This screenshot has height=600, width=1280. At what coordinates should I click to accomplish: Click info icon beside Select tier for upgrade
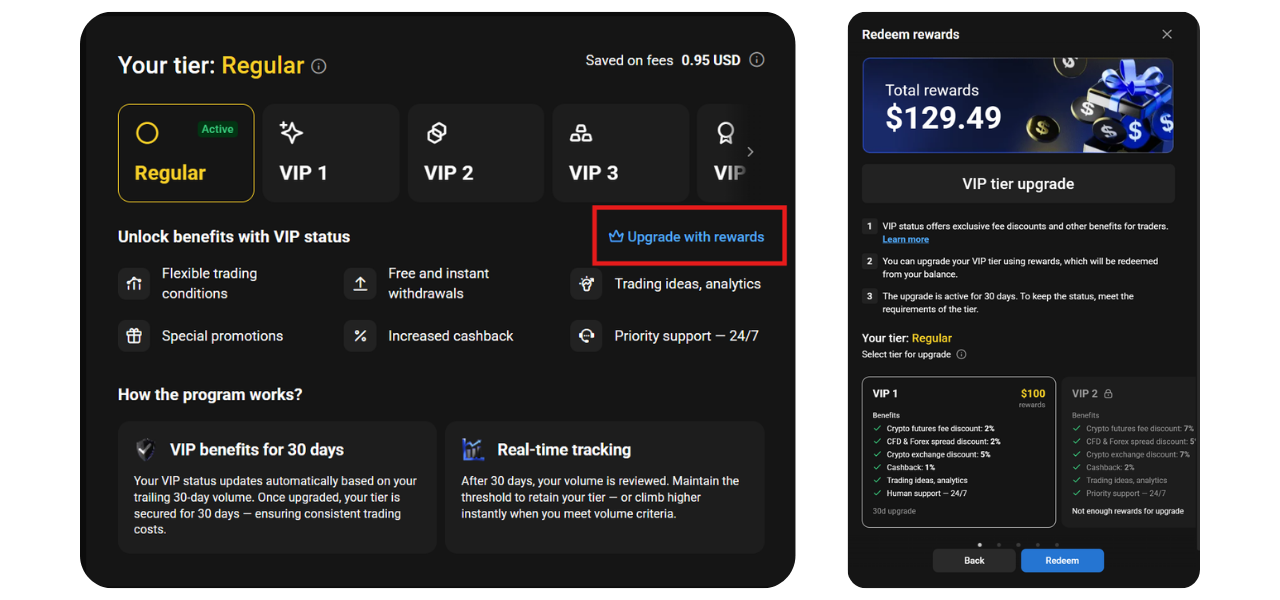pos(961,355)
